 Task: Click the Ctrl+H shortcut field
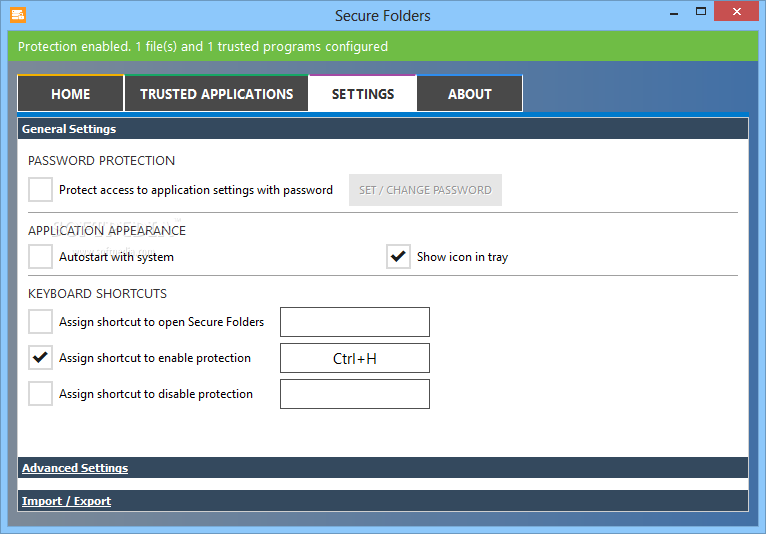[x=355, y=358]
